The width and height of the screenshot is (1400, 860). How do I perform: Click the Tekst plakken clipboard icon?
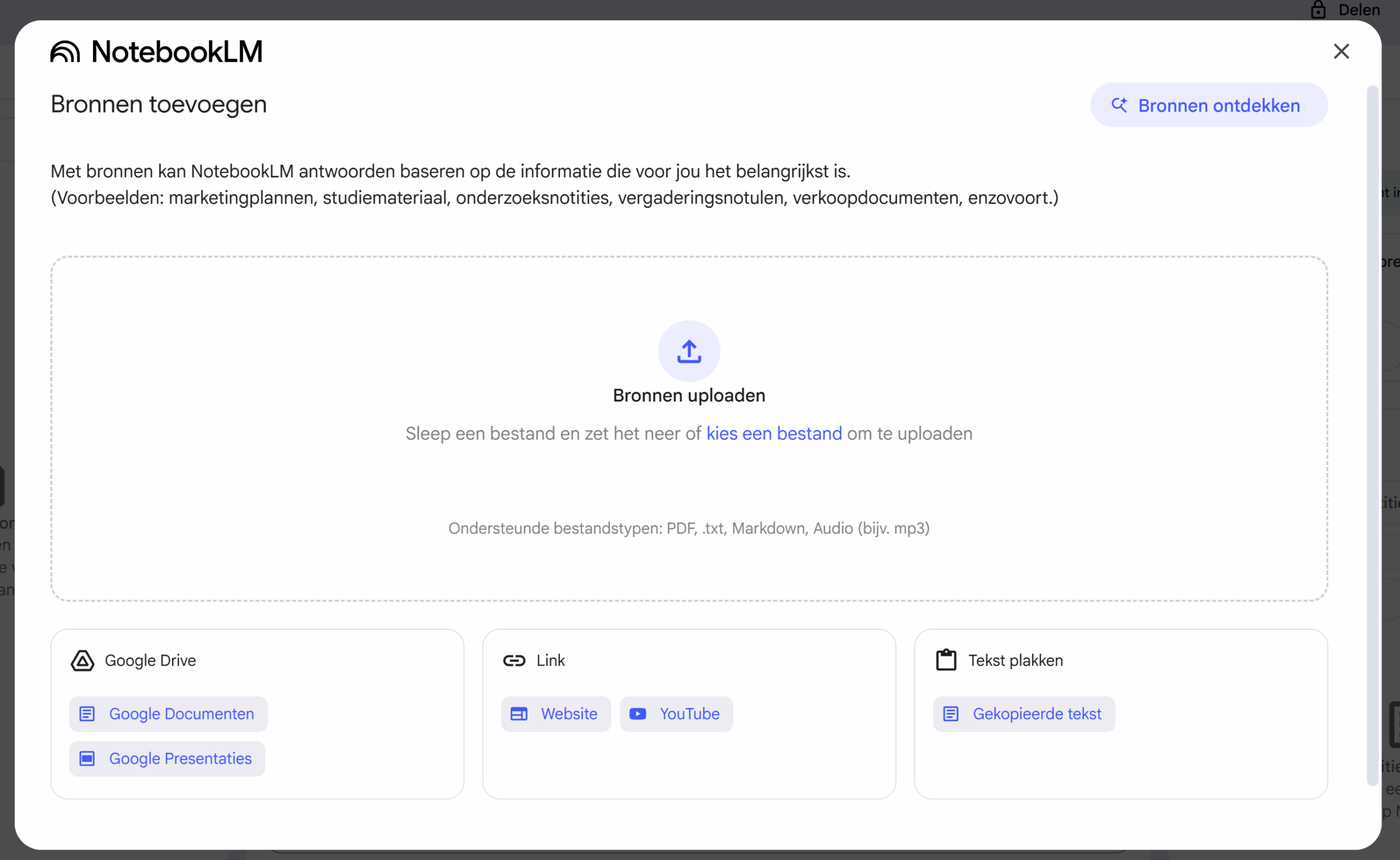coord(946,660)
